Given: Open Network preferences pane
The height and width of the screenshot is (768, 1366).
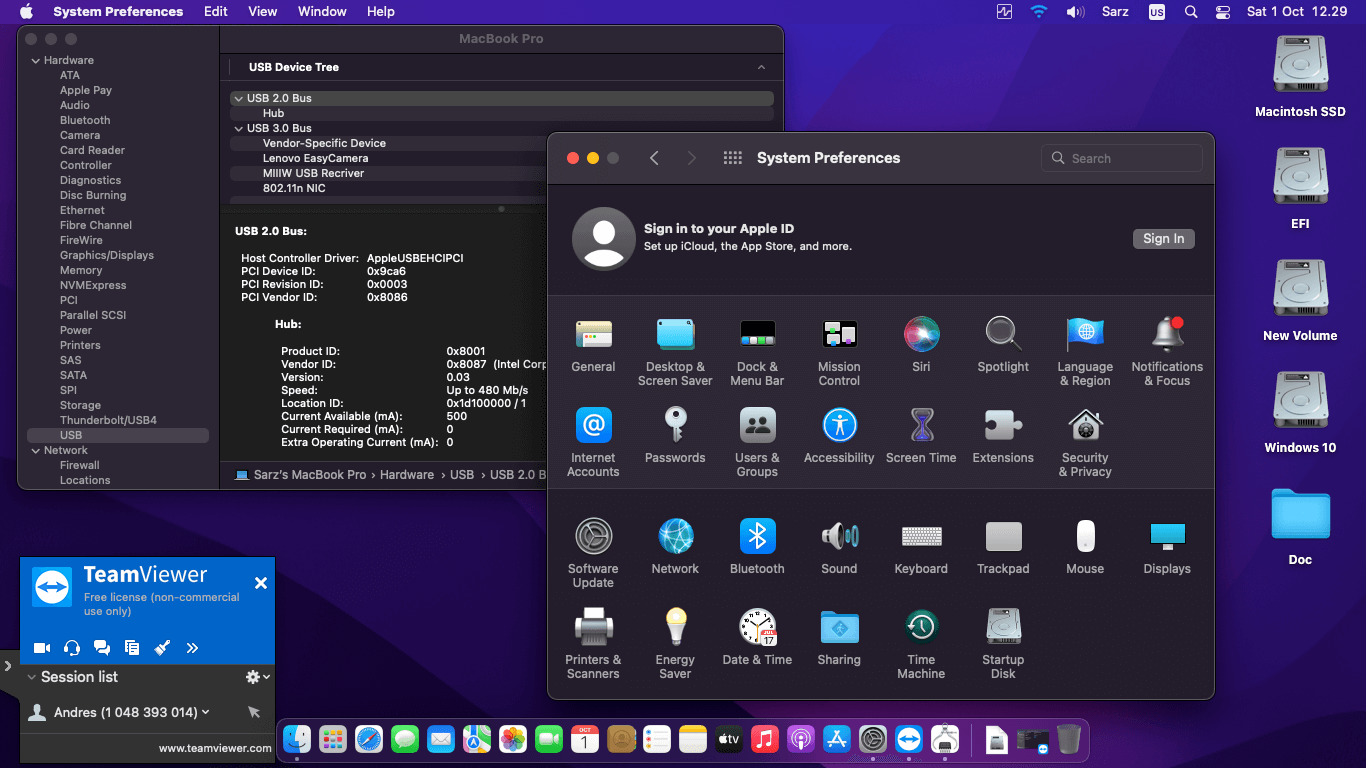Looking at the screenshot, I should [x=675, y=546].
